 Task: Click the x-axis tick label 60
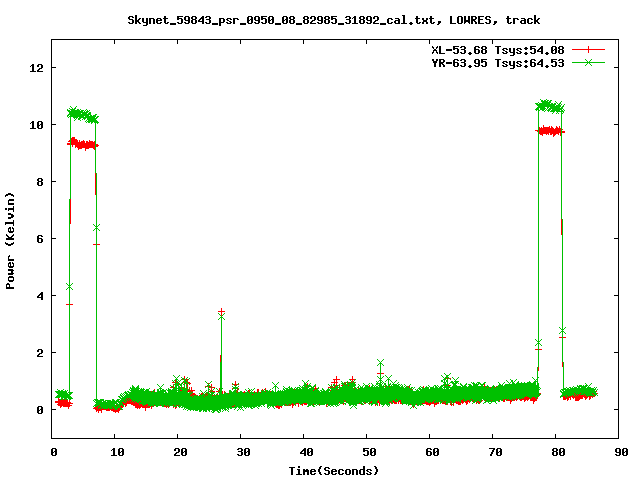432,452
